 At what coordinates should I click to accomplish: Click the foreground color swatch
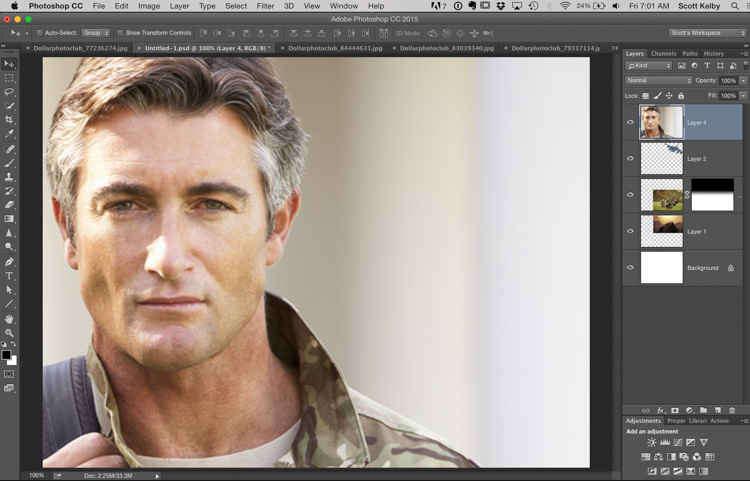tap(6, 355)
